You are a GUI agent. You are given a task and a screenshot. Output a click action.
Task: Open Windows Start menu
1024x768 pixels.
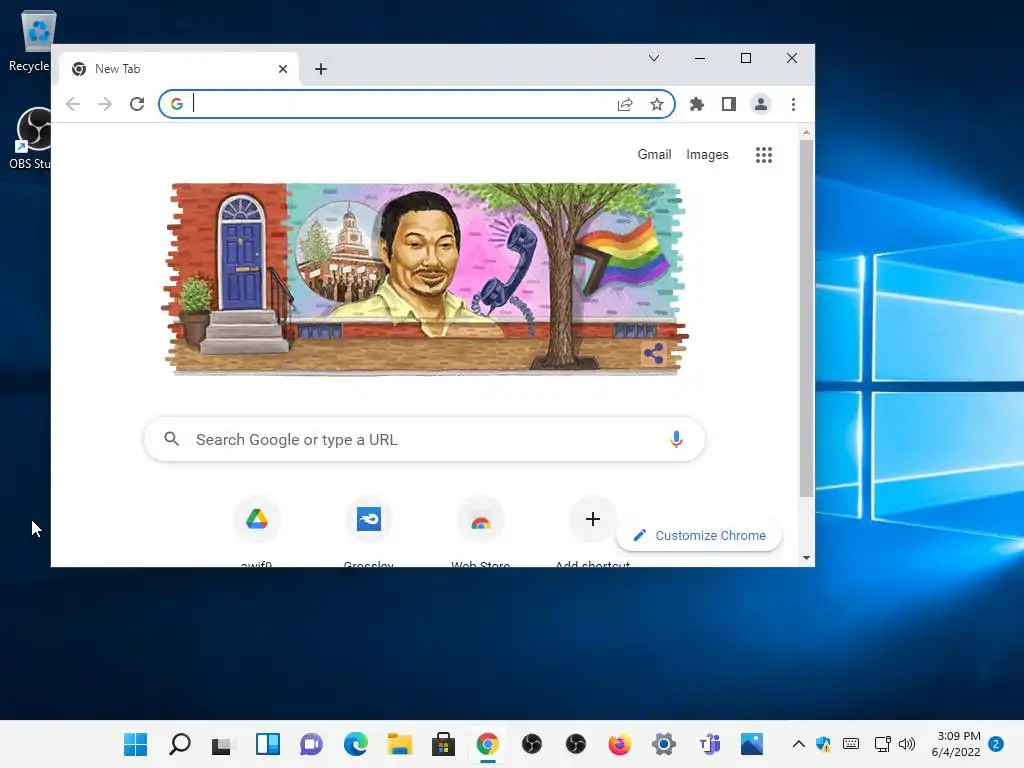click(x=136, y=744)
